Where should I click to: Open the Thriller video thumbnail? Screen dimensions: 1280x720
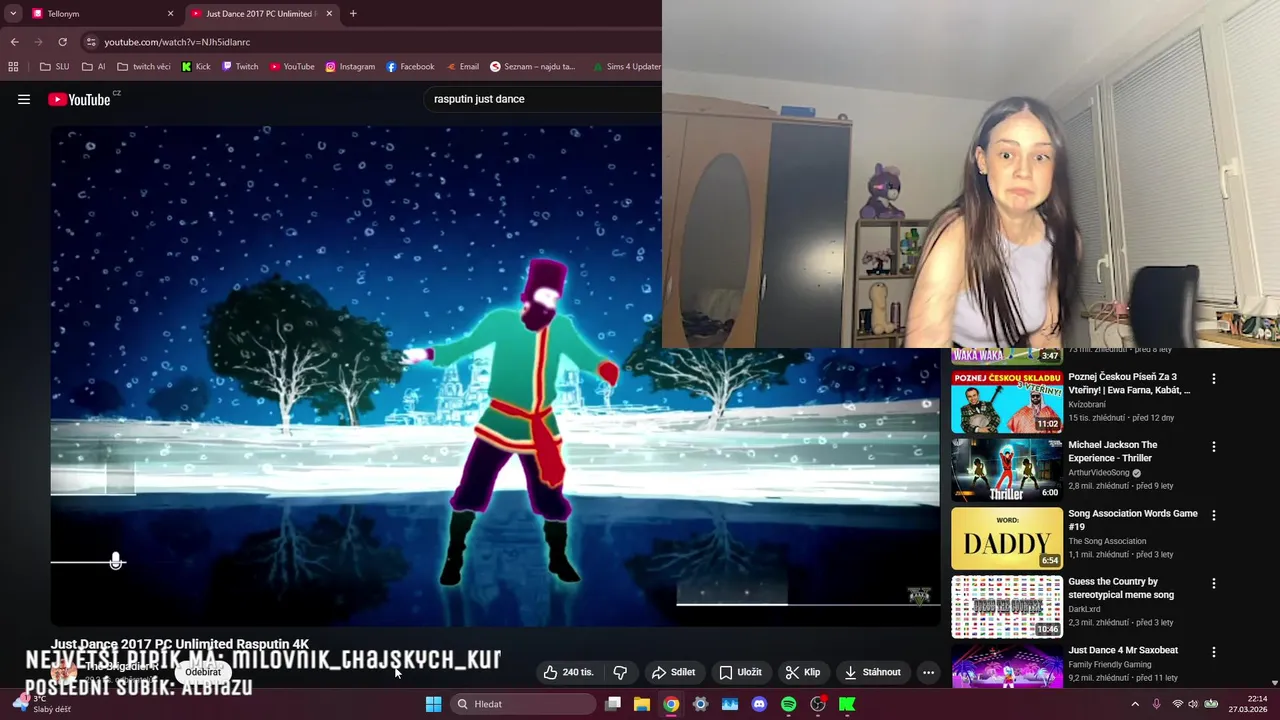[x=1006, y=470]
